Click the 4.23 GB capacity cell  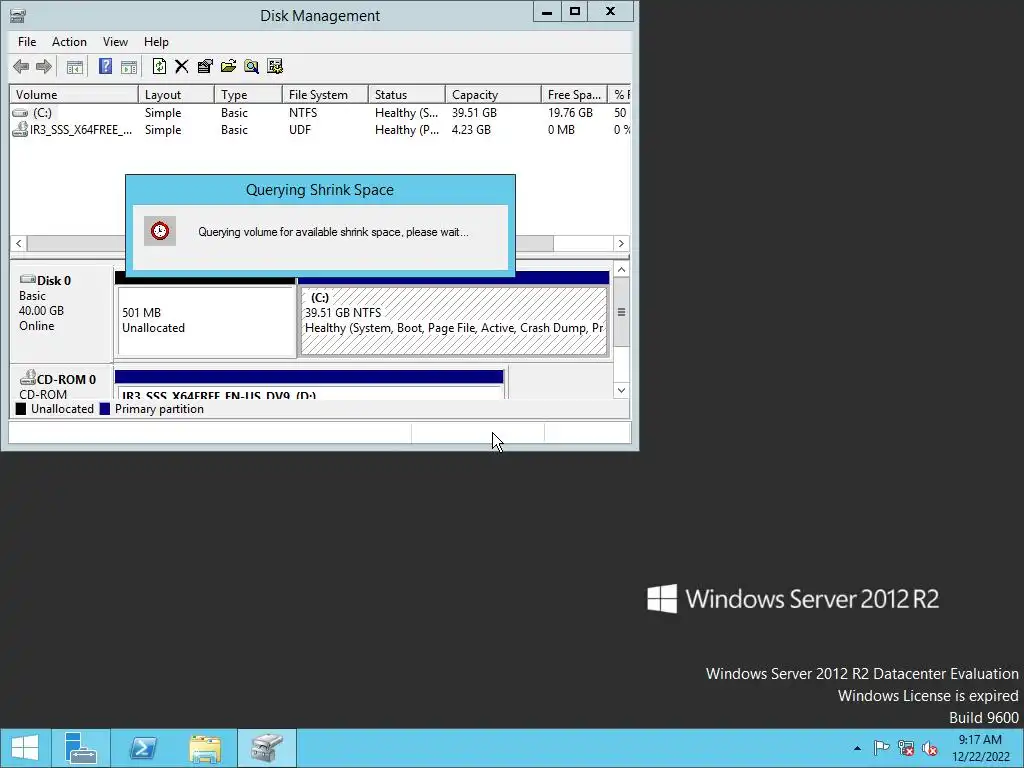click(471, 129)
